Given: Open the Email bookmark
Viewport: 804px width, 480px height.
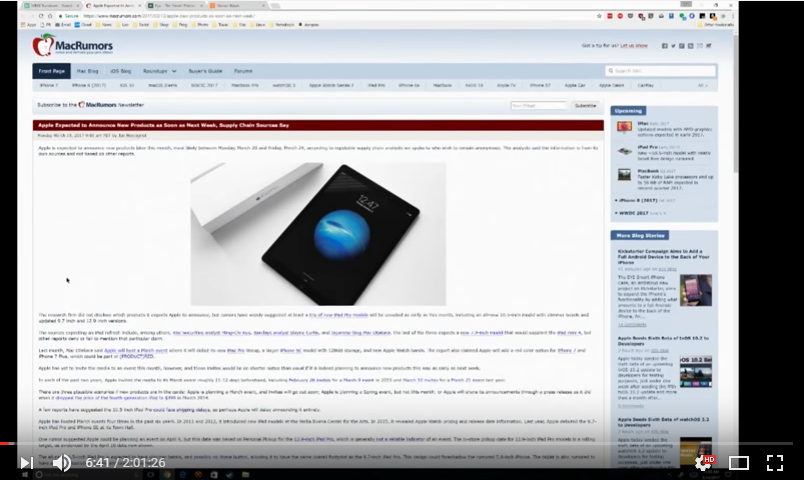Looking at the screenshot, I should 63,25.
